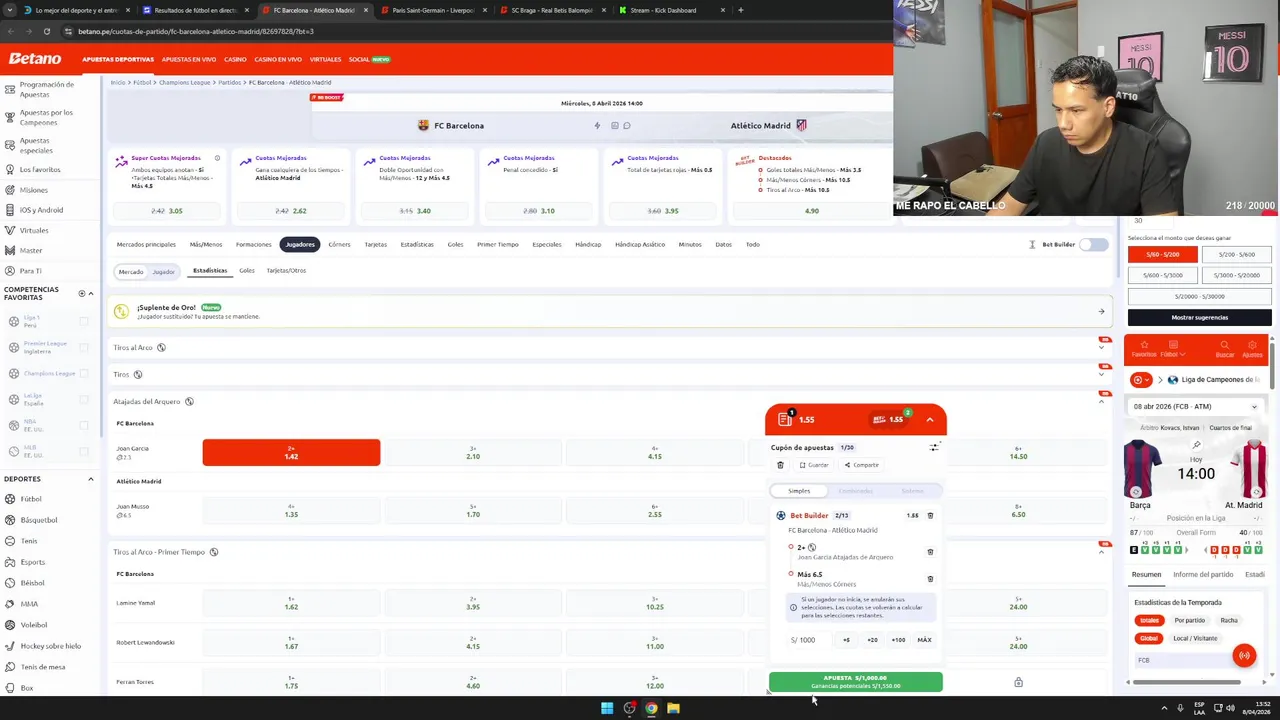Image resolution: width=1280 pixels, height=720 pixels.
Task: Click the Betano logo
Action: pos(35,59)
